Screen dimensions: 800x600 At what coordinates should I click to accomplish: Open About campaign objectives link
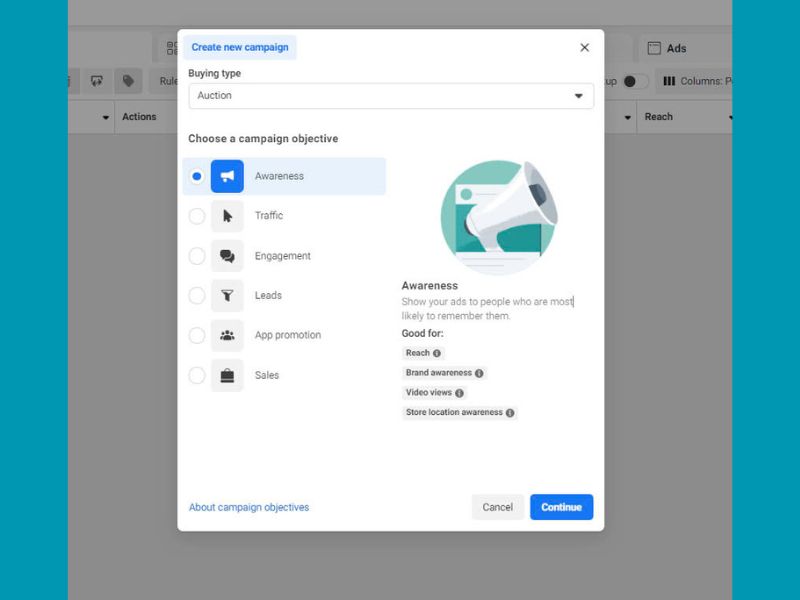(x=249, y=507)
